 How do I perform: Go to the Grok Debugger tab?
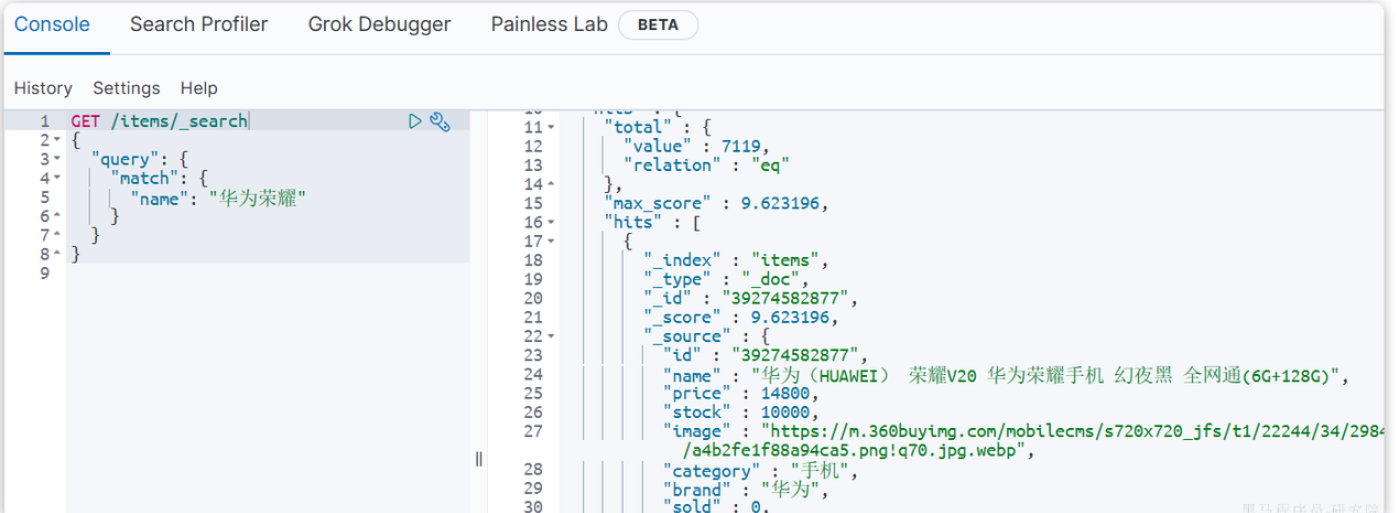[379, 25]
